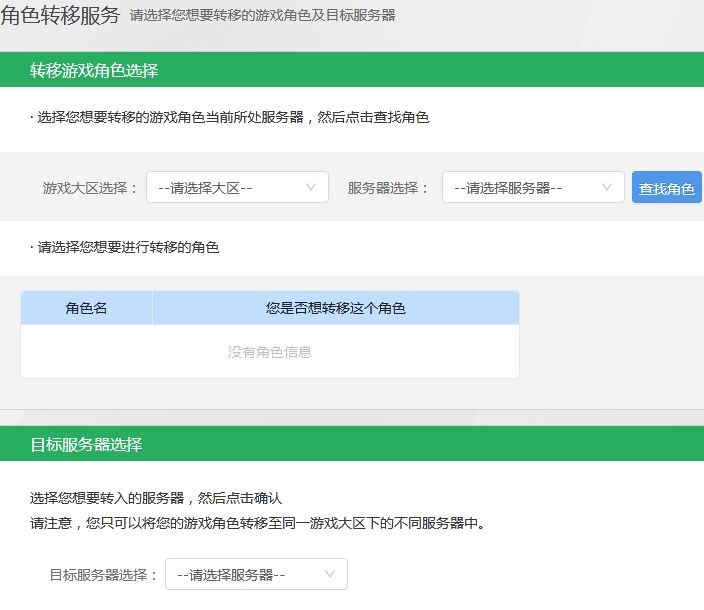Click the 服务器选择 field label
This screenshot has width=704, height=610.
coord(387,188)
